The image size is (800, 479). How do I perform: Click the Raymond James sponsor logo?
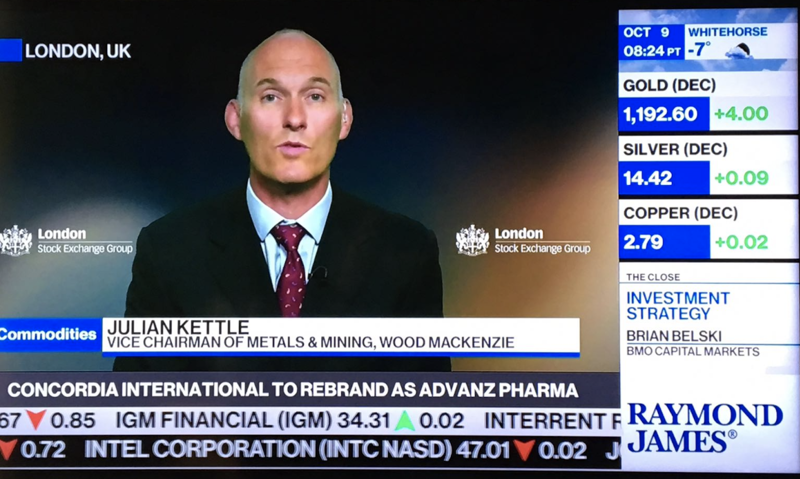point(705,427)
